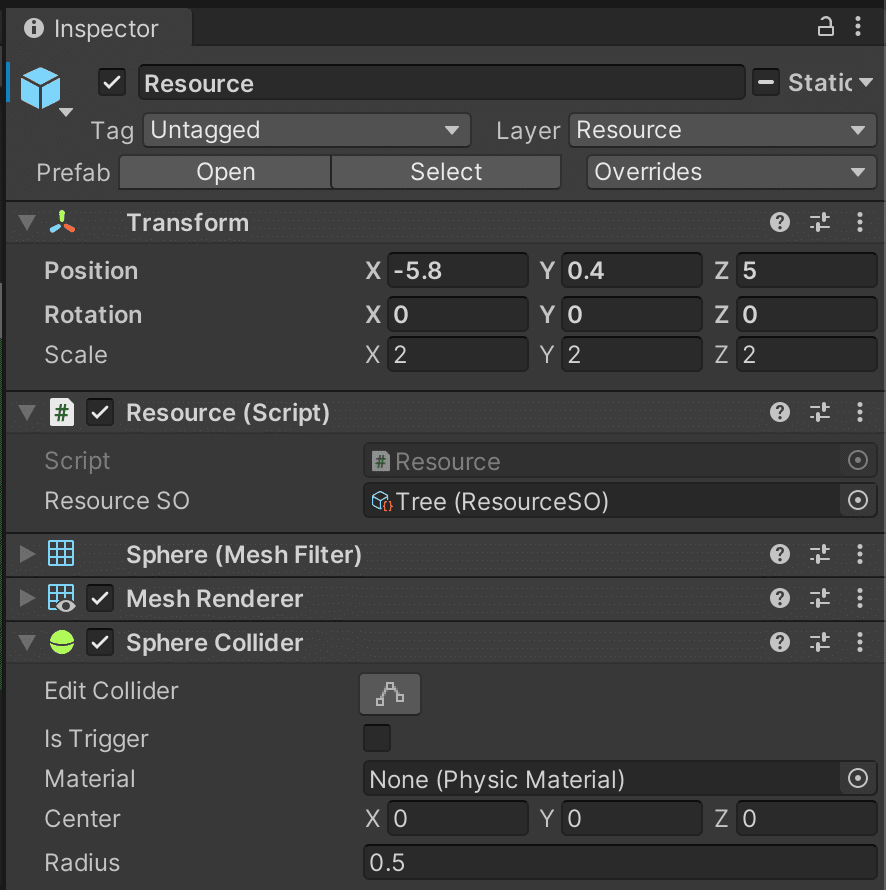Image resolution: width=886 pixels, height=890 pixels.
Task: Click the Radius input field
Action: tap(620, 862)
